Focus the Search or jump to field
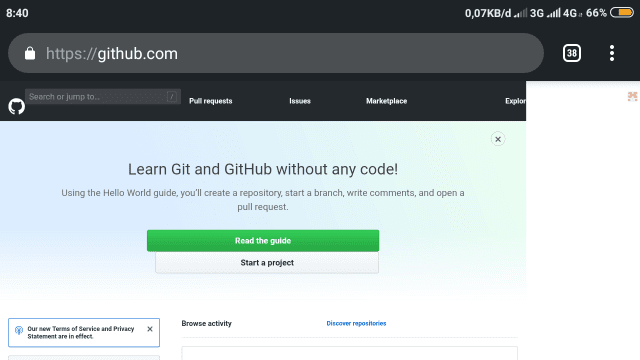Image resolution: width=640 pixels, height=360 pixels. coord(103,97)
